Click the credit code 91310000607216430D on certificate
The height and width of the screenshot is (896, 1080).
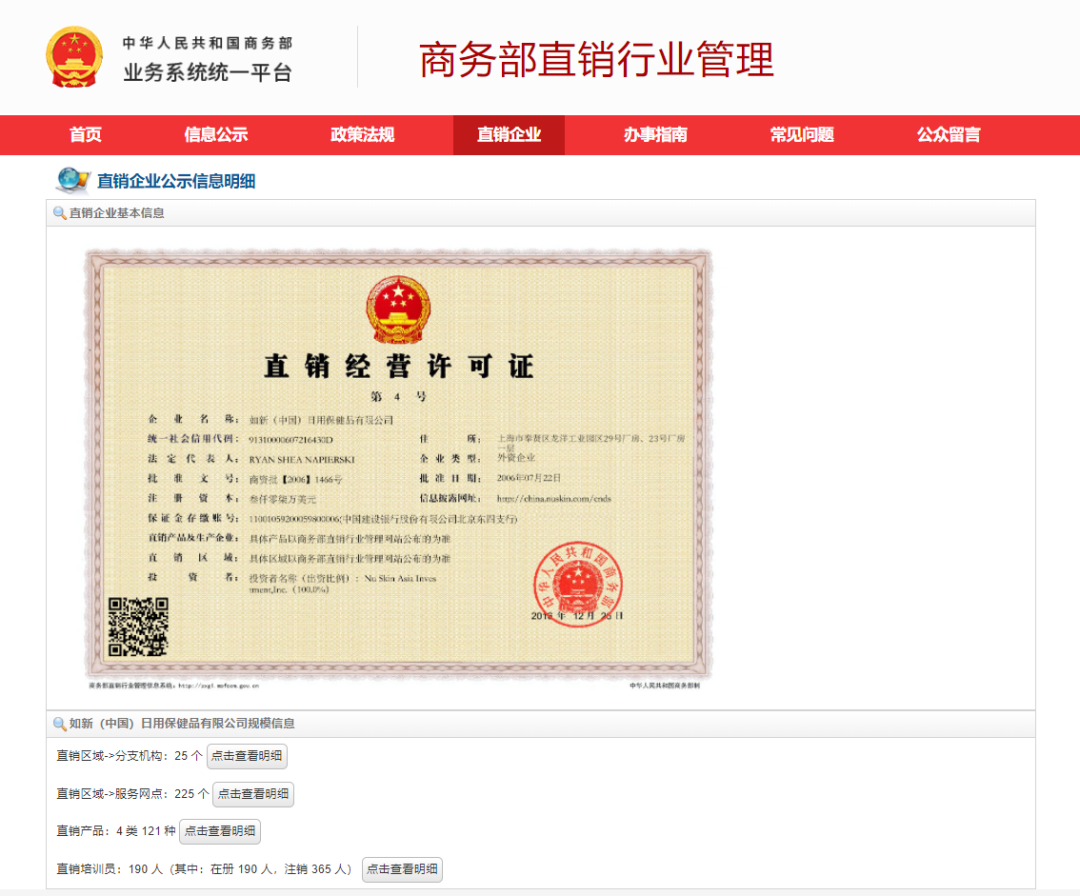pyautogui.click(x=291, y=439)
